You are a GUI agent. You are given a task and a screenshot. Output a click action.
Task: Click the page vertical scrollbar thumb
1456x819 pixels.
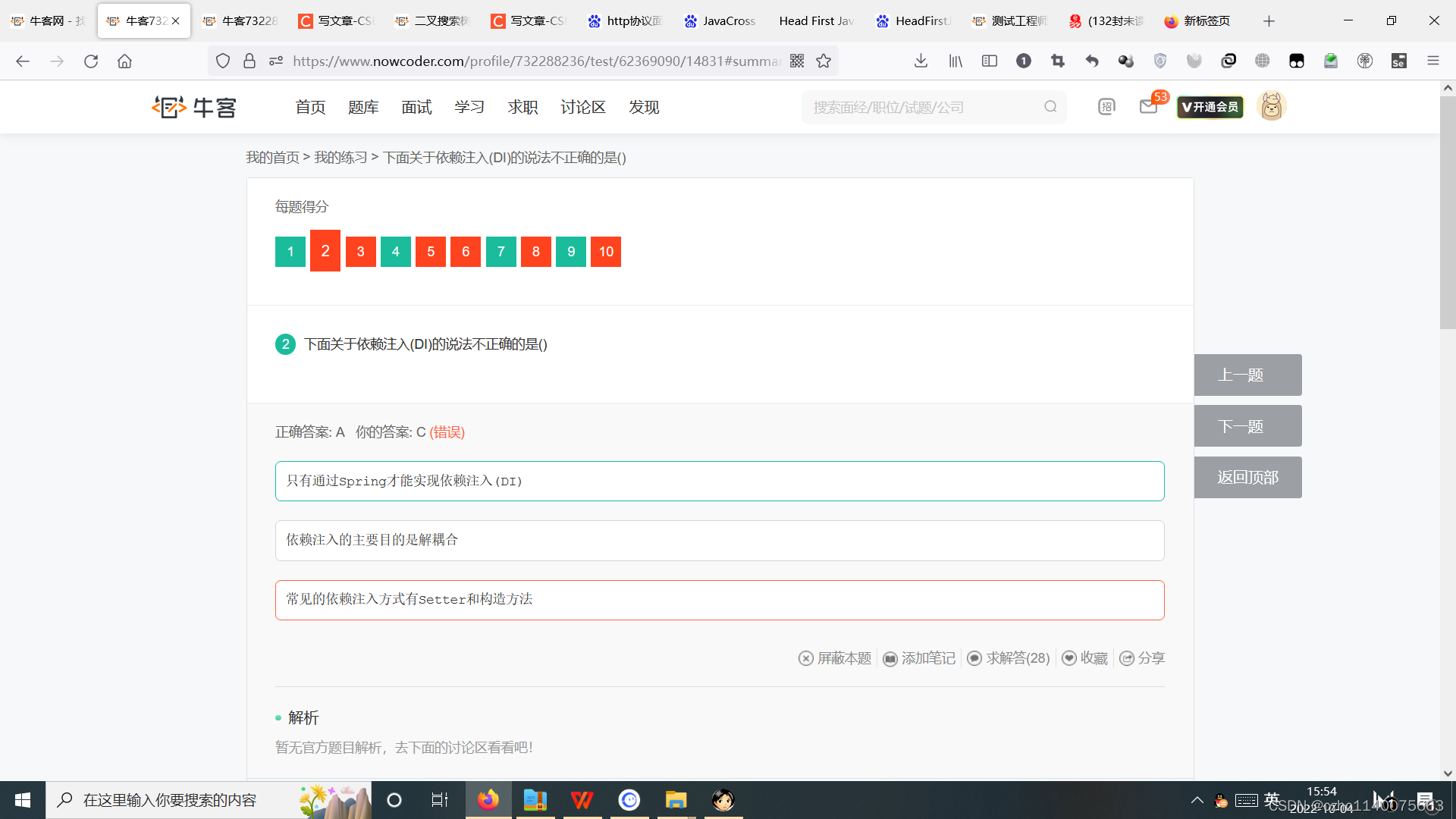(1448, 212)
